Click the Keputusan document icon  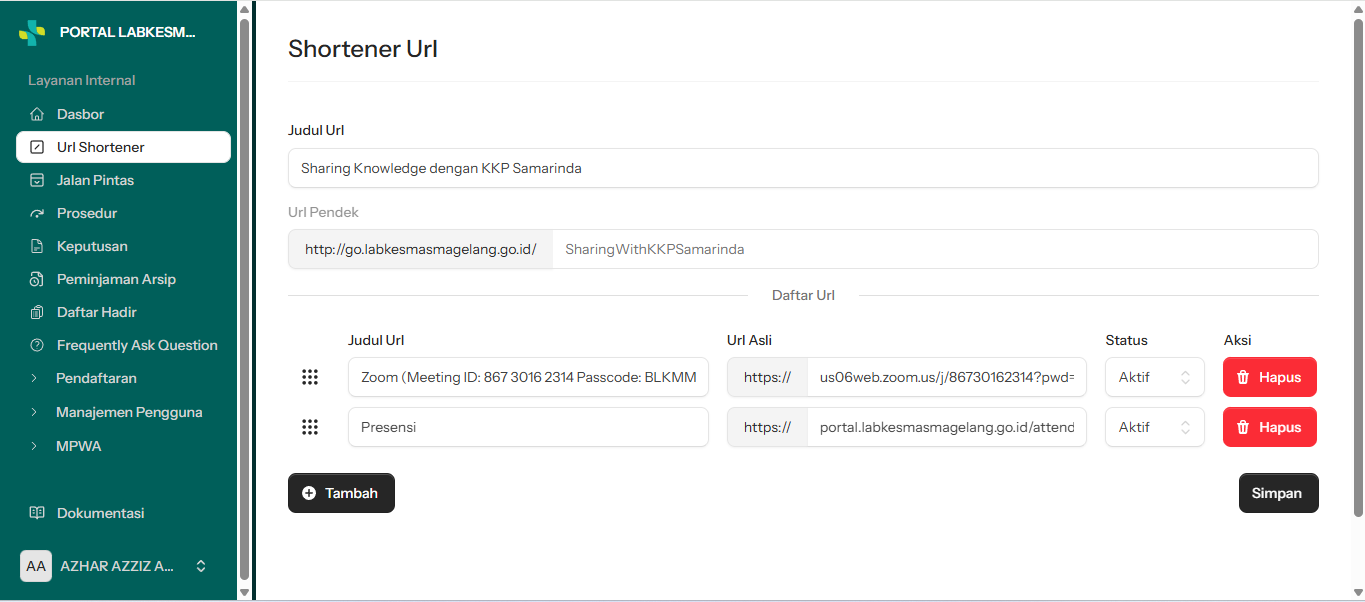(37, 246)
